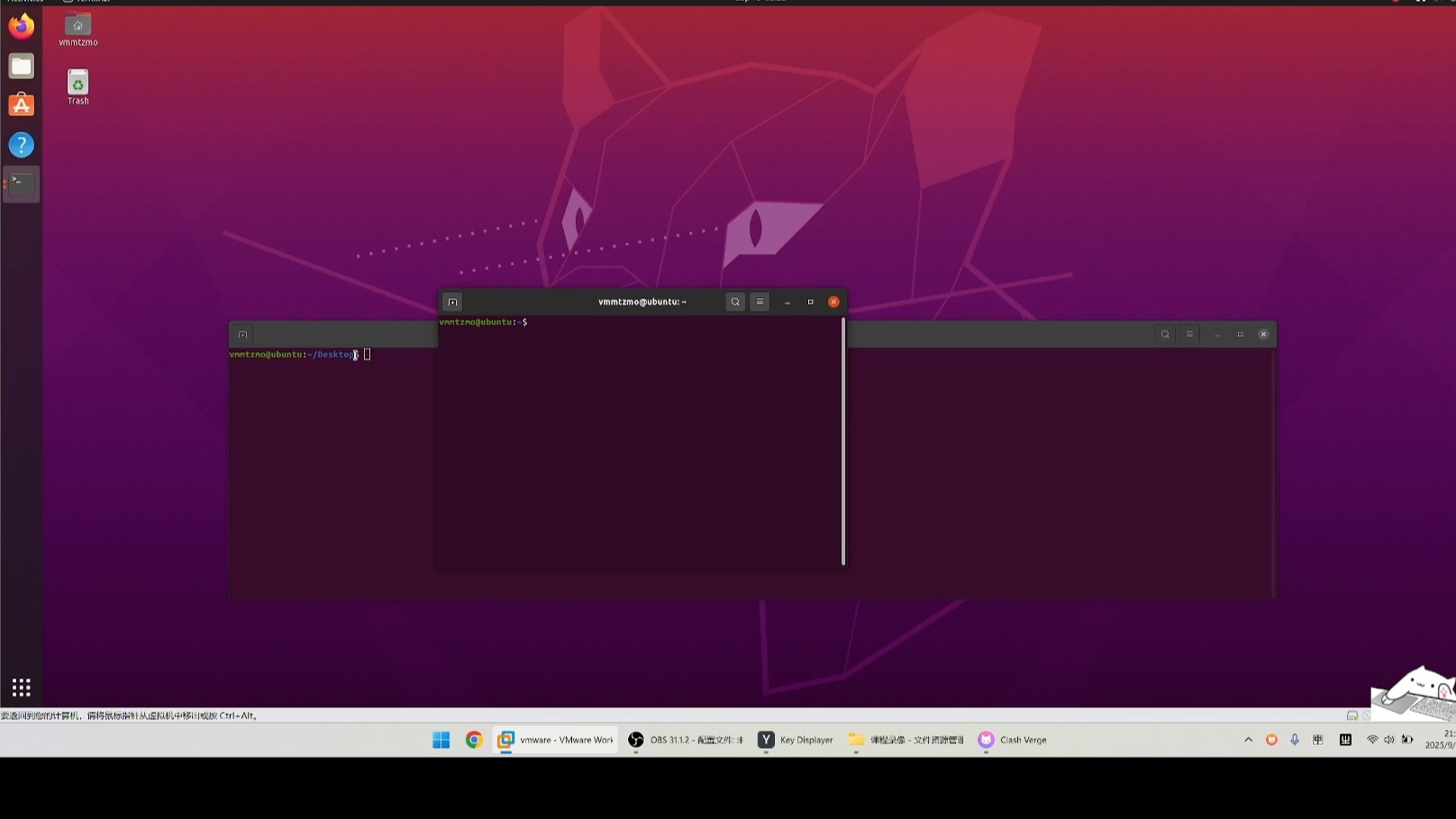Click the VMware device icon in status bar
The height and width of the screenshot is (819, 1456).
1352,715
